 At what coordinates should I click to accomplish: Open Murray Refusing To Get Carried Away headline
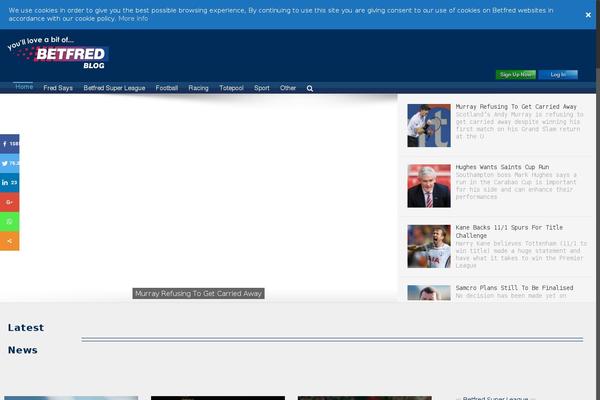(x=516, y=107)
